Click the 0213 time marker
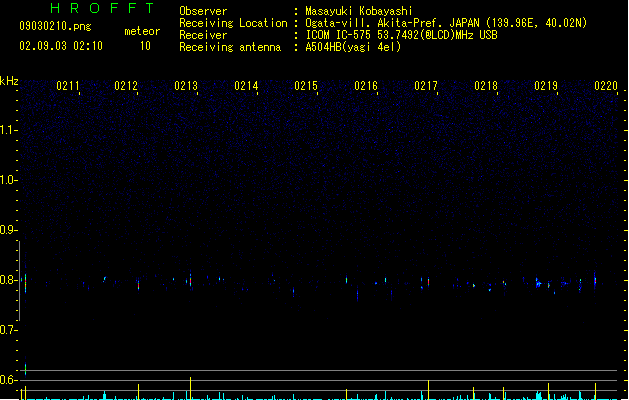The width and height of the screenshot is (629, 400). pyautogui.click(x=186, y=86)
